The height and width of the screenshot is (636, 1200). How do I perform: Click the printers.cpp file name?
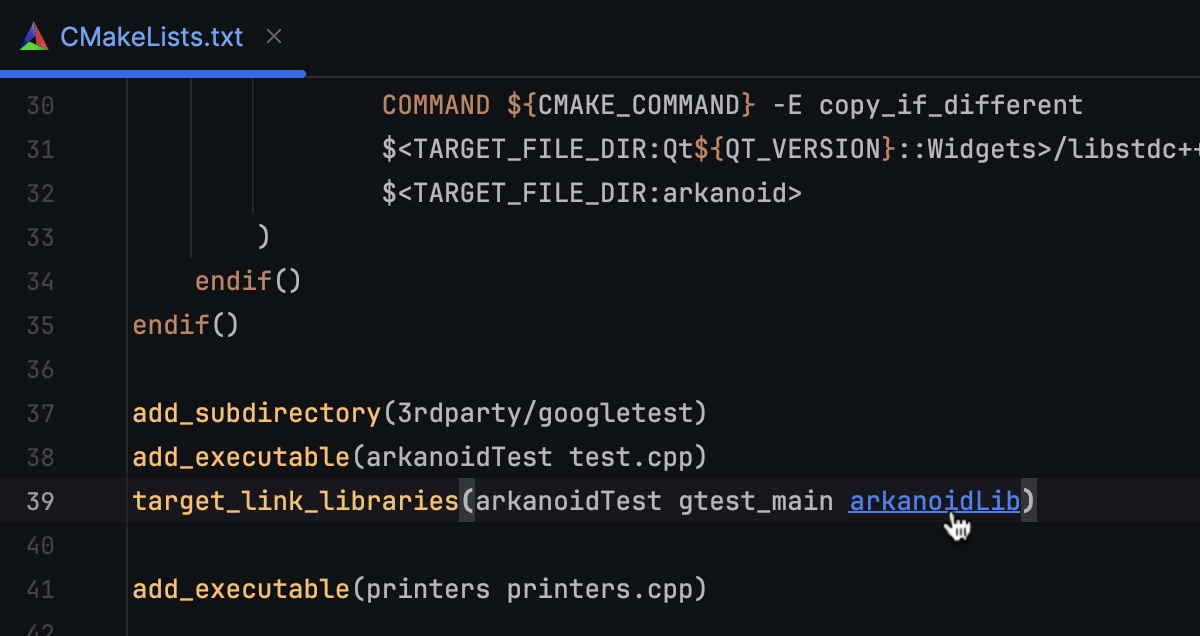coord(599,589)
